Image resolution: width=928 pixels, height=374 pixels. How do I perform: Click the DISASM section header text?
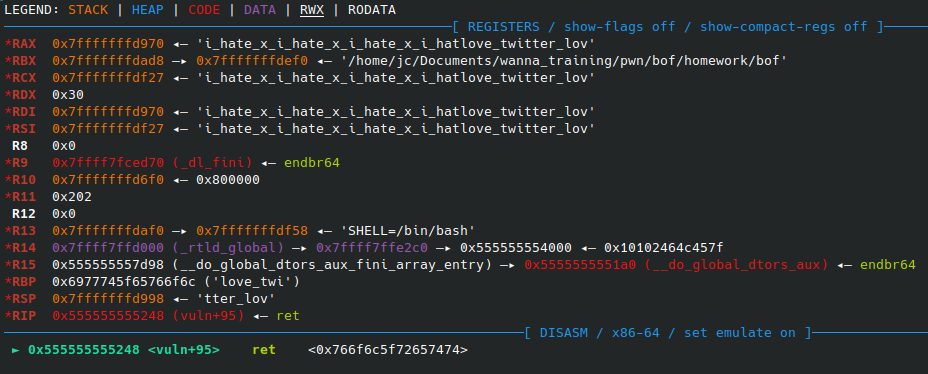(668, 332)
